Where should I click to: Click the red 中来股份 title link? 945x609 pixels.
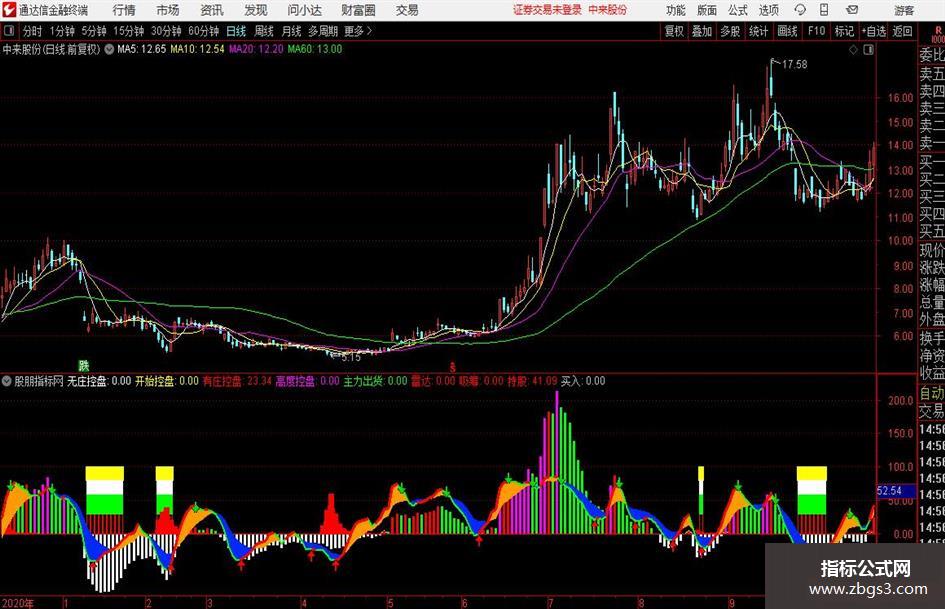(608, 10)
